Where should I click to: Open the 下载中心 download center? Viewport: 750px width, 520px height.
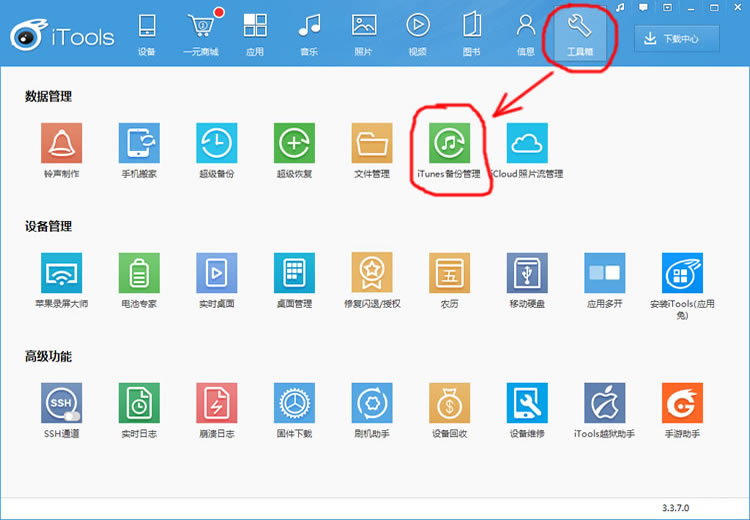pyautogui.click(x=677, y=39)
